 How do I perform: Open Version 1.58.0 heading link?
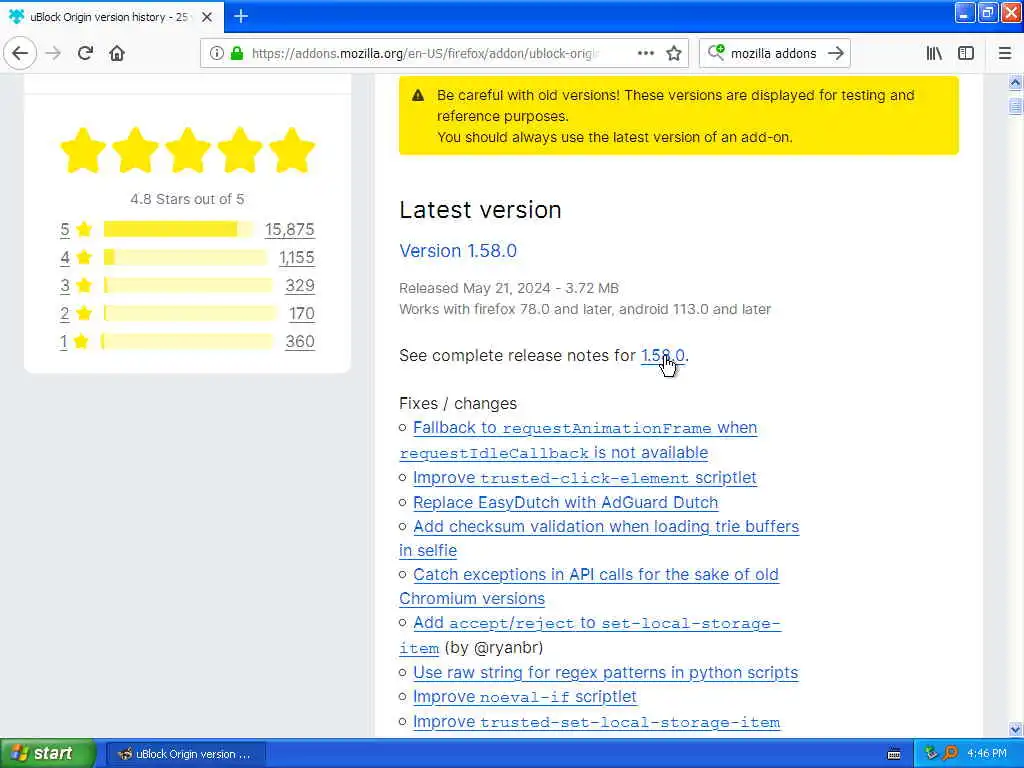coord(458,251)
